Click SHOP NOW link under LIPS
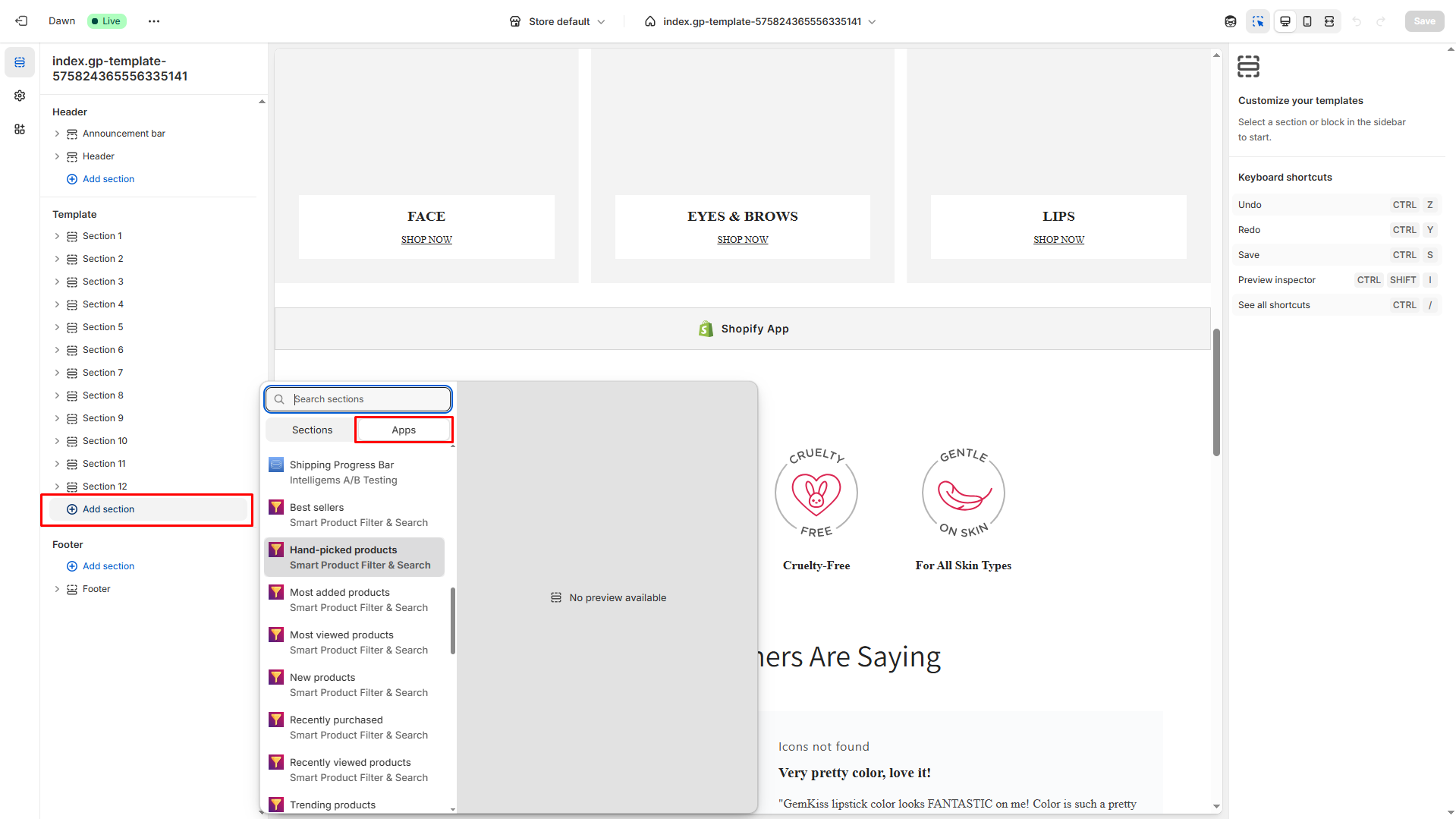This screenshot has width=1456, height=819. pyautogui.click(x=1058, y=240)
